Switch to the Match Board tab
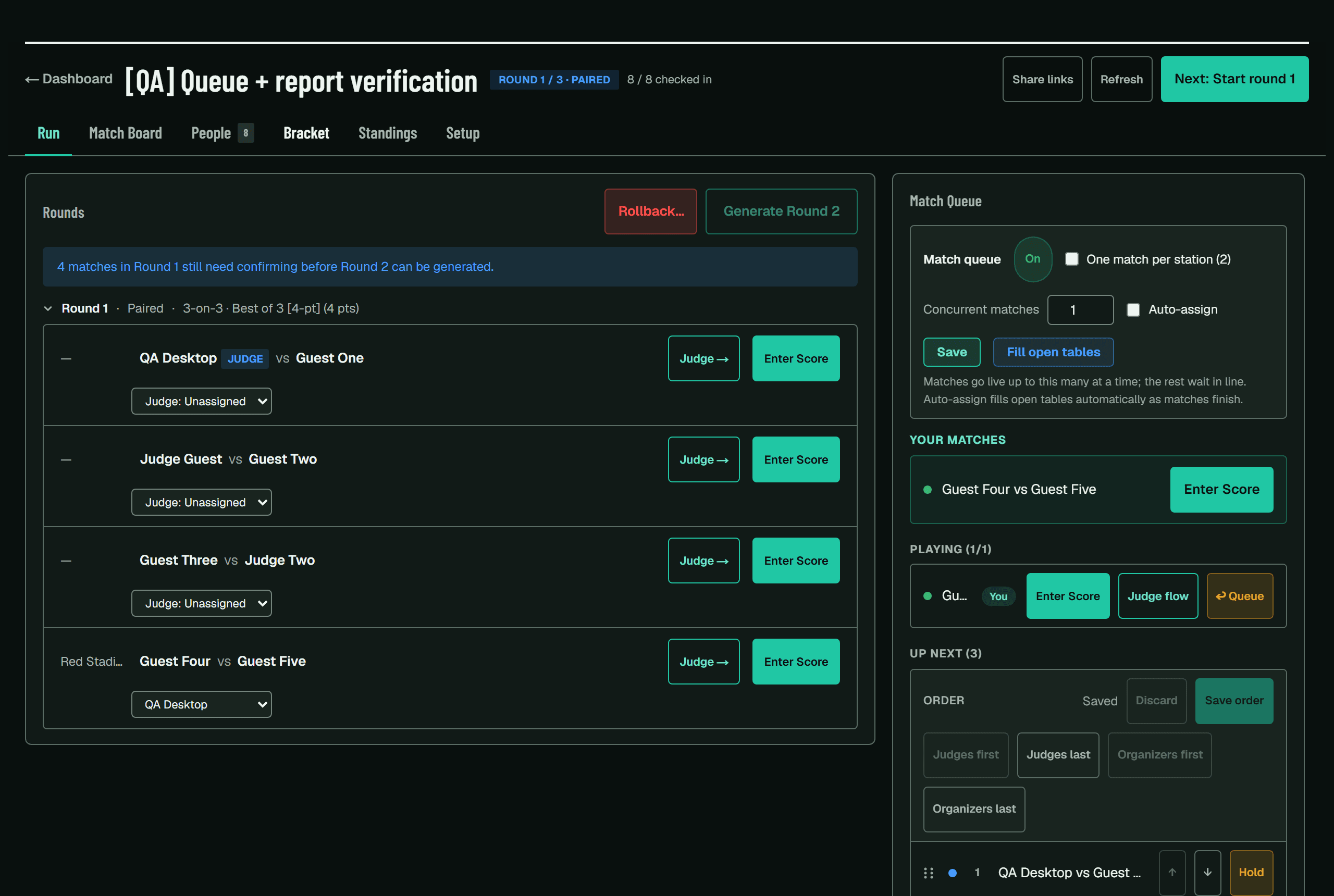 125,134
